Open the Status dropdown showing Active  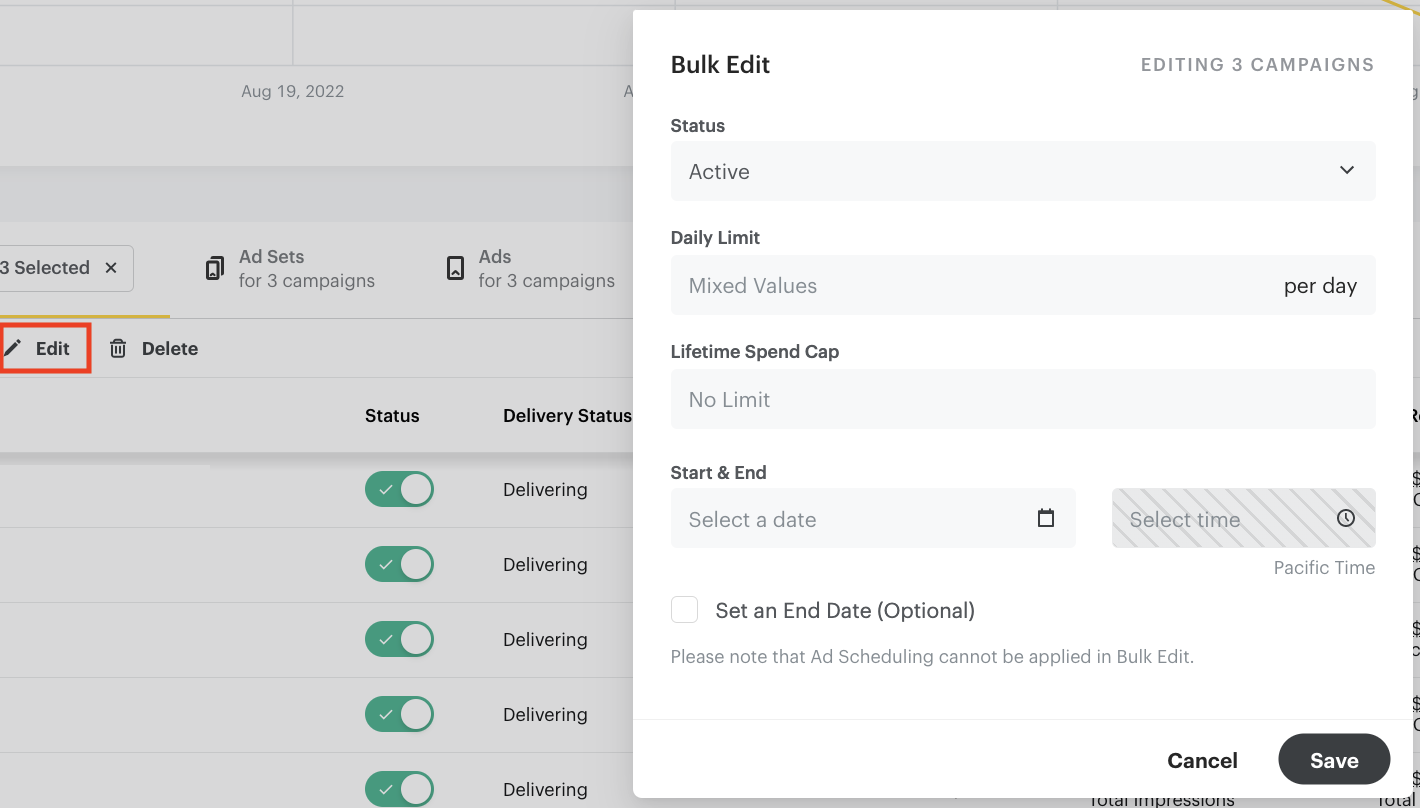click(1022, 171)
